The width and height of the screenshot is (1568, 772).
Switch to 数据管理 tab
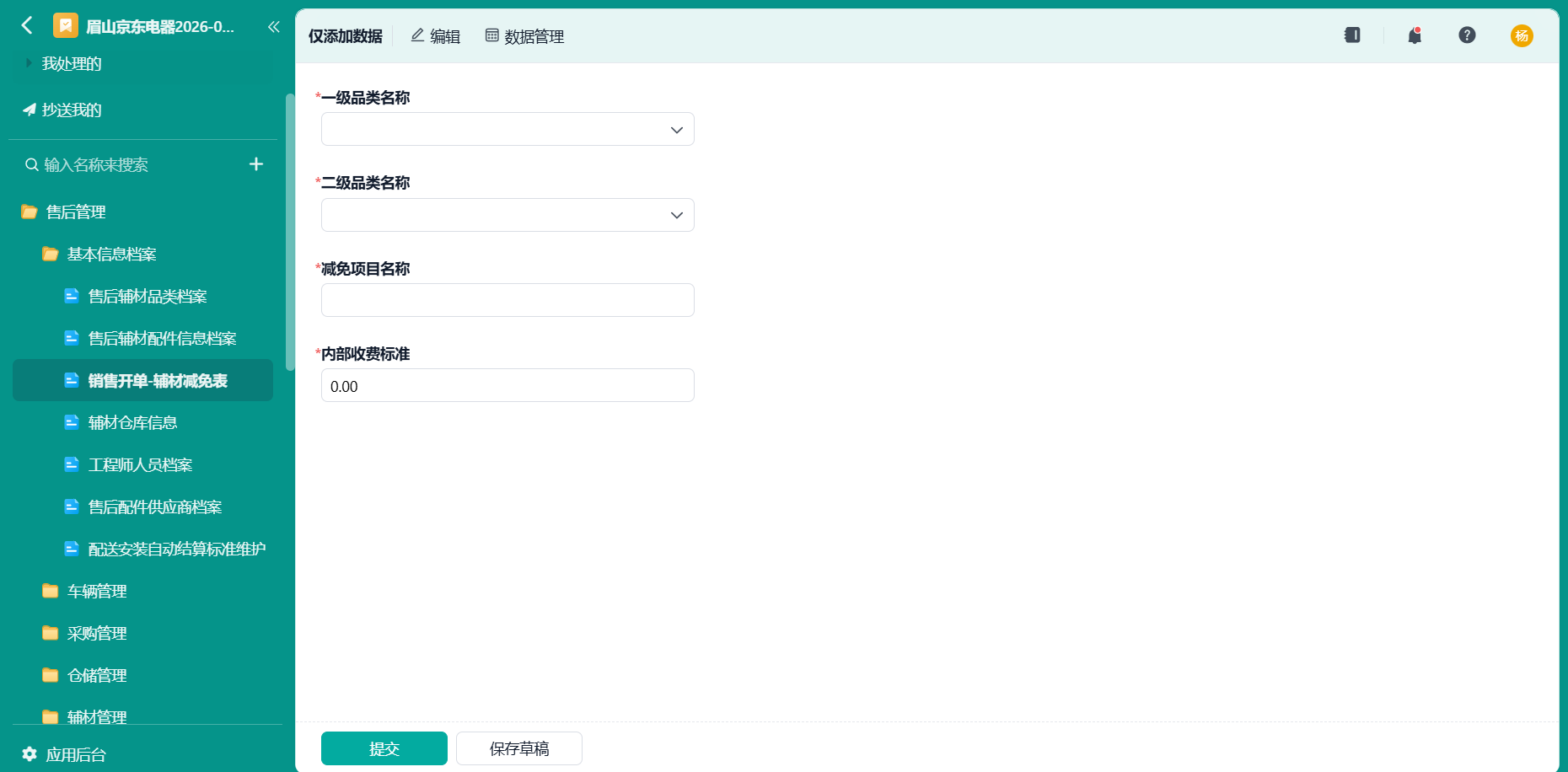tap(524, 35)
